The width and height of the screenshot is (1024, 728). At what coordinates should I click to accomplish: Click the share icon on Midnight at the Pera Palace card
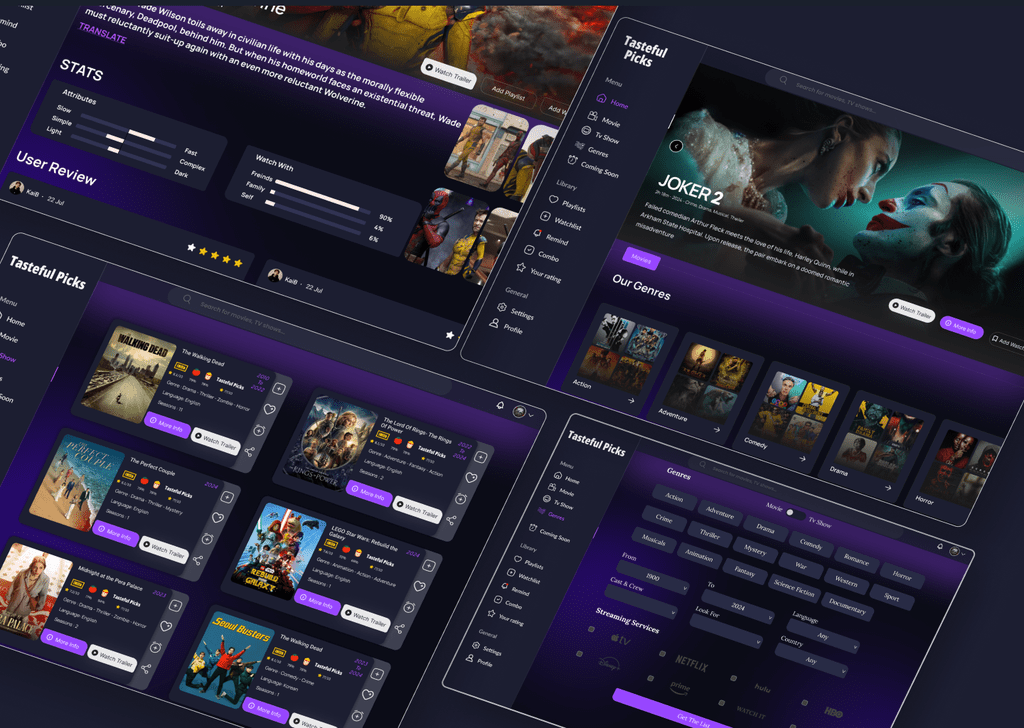(146, 669)
